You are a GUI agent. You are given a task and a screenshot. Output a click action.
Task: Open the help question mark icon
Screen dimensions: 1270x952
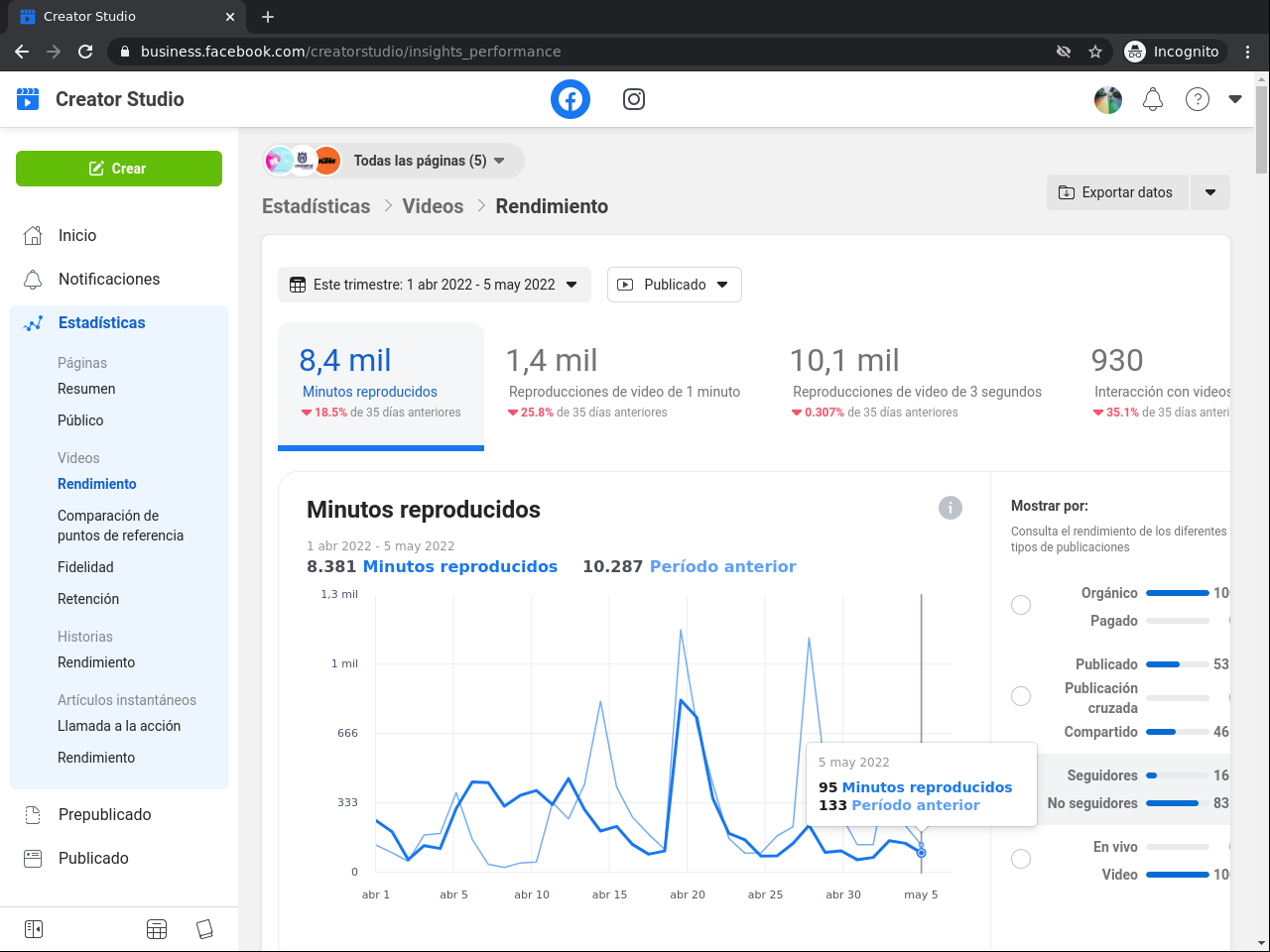[1198, 99]
